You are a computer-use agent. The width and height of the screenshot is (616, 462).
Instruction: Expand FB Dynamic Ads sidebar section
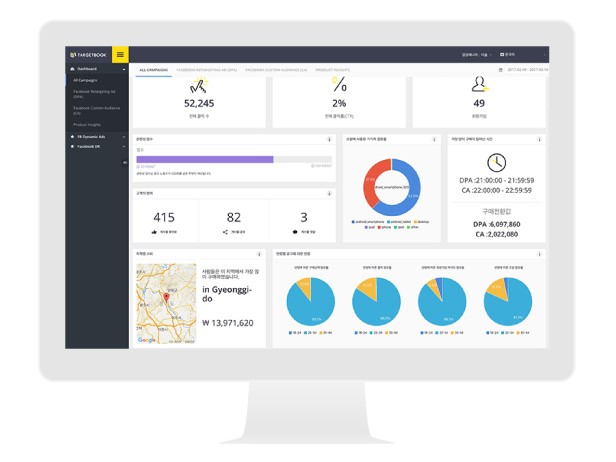124,136
